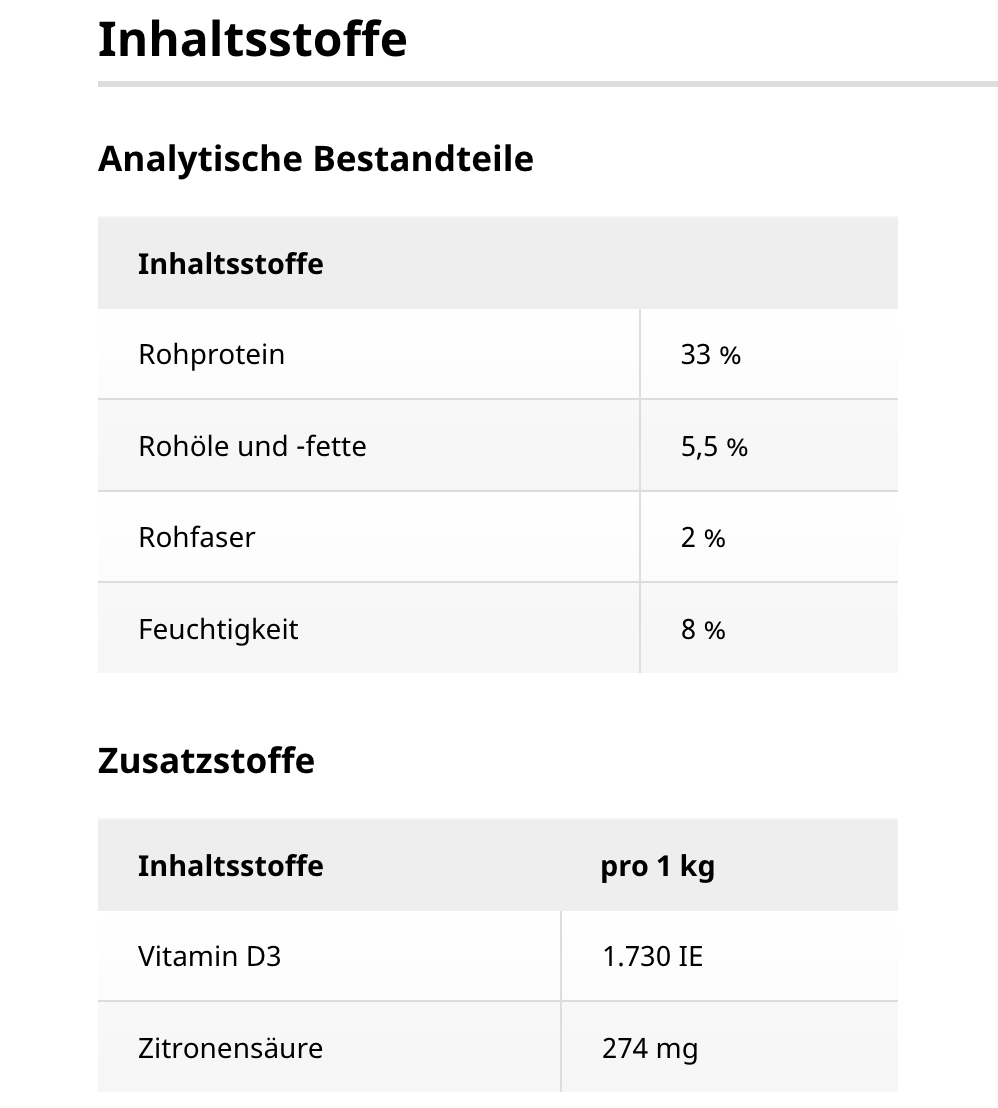Click the Inhaltsstoffe header in the Zusatzstoffe table
The height and width of the screenshot is (1108, 998).
230,865
